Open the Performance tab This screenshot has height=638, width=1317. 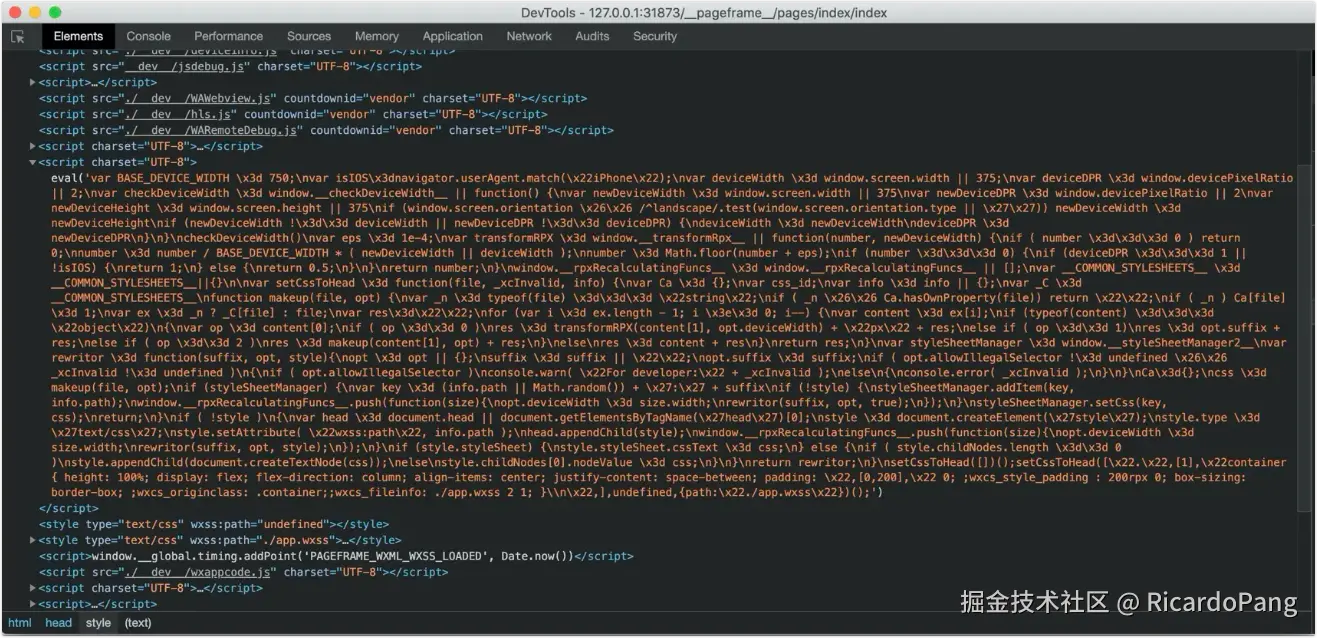click(x=228, y=36)
